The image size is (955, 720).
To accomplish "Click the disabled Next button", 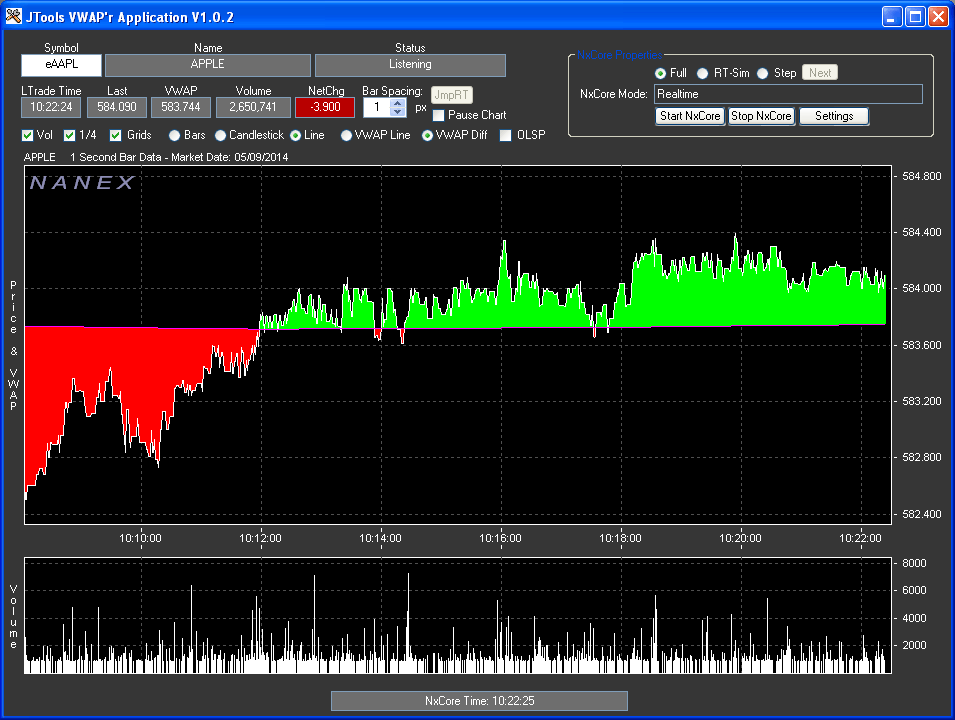I will (x=820, y=72).
